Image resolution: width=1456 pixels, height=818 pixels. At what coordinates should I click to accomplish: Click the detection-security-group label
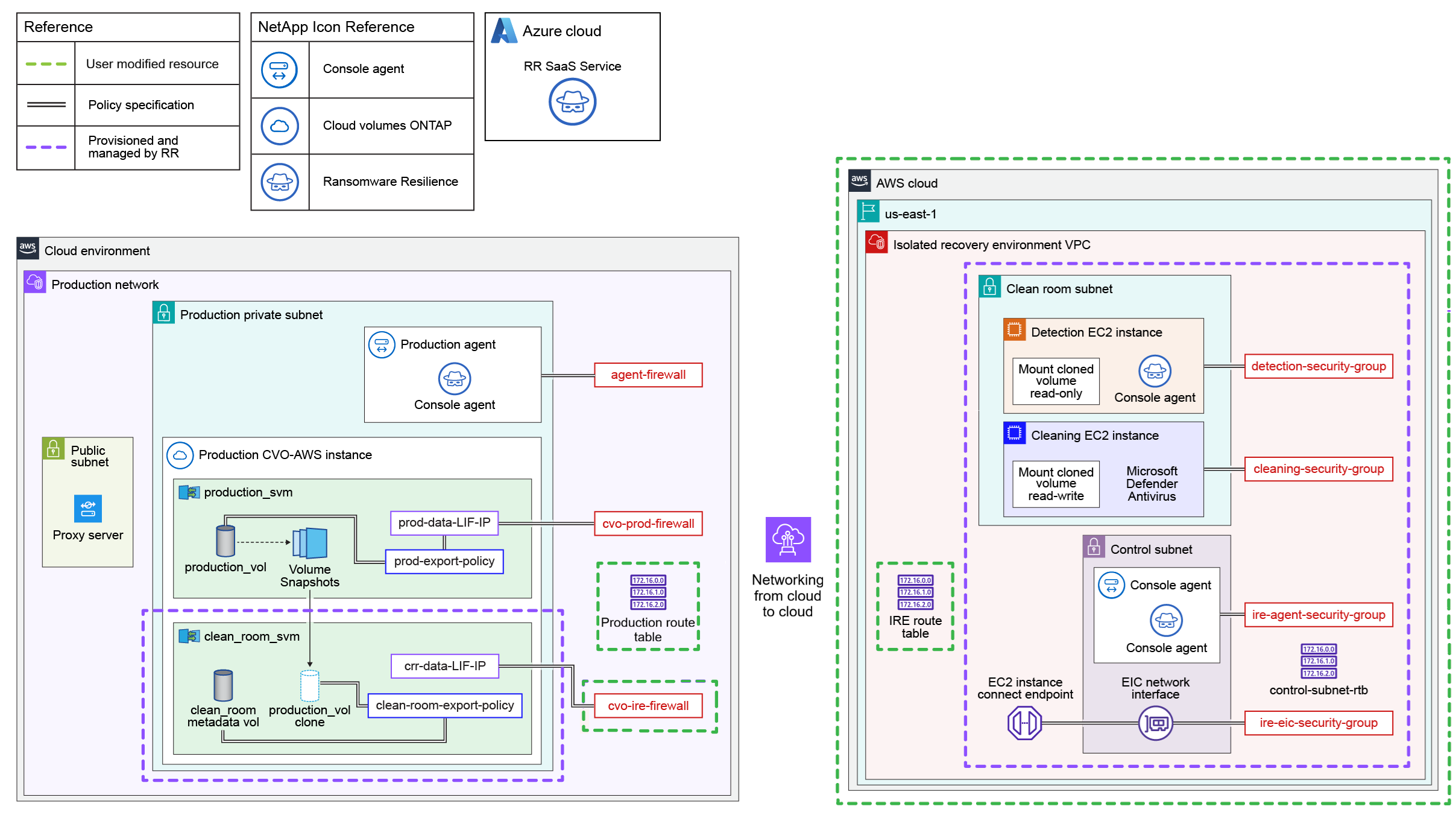click(x=1317, y=366)
